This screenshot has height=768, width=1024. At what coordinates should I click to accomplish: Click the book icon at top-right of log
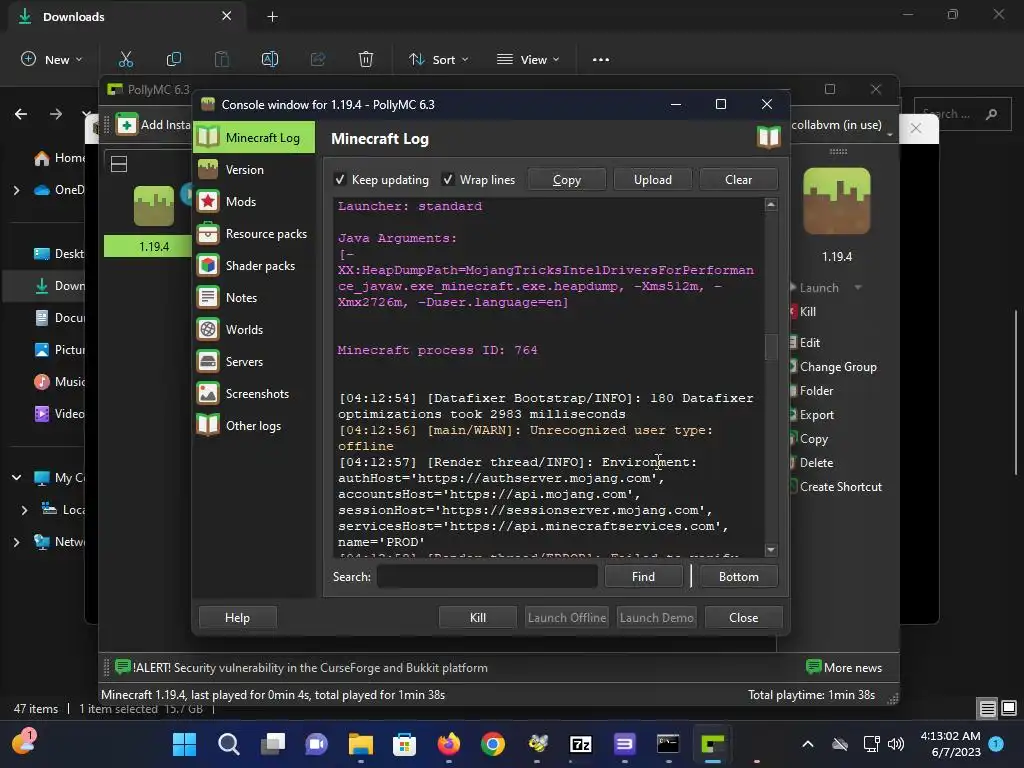click(x=769, y=138)
